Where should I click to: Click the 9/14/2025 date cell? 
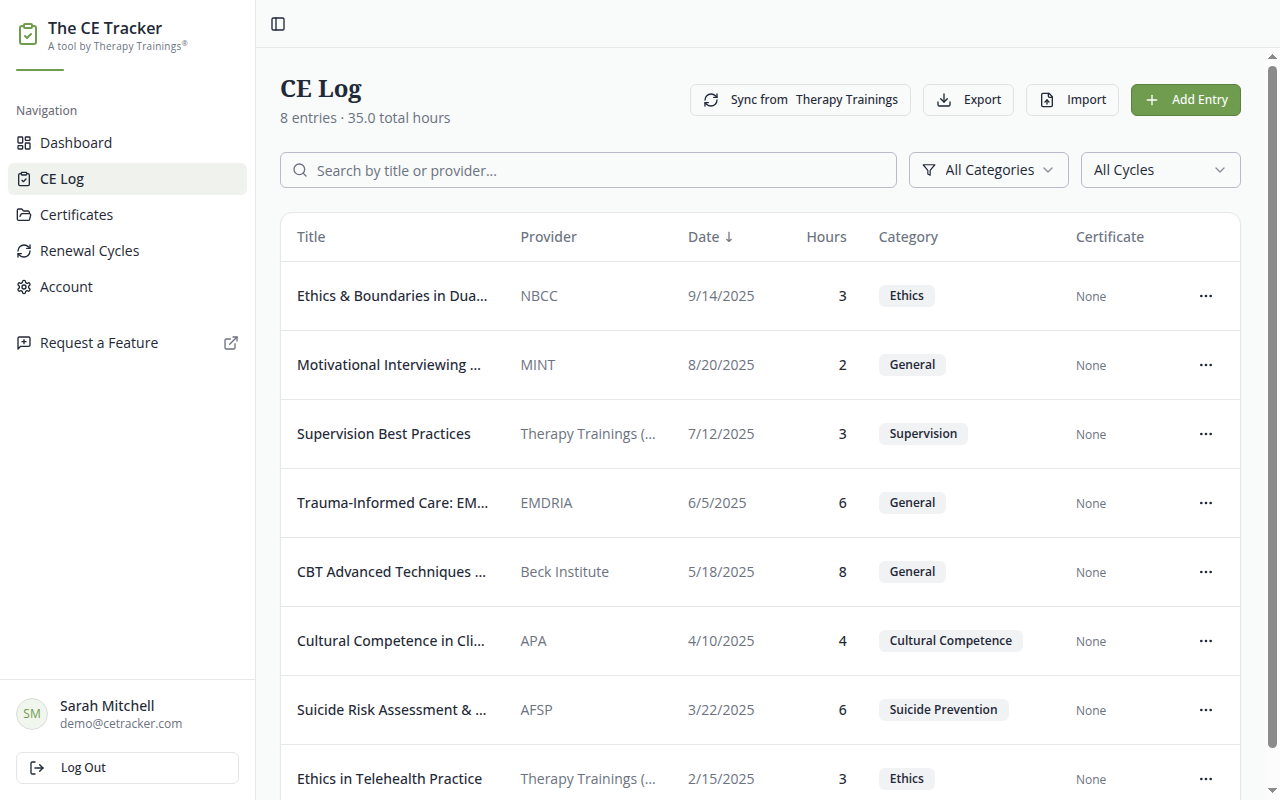(x=721, y=296)
